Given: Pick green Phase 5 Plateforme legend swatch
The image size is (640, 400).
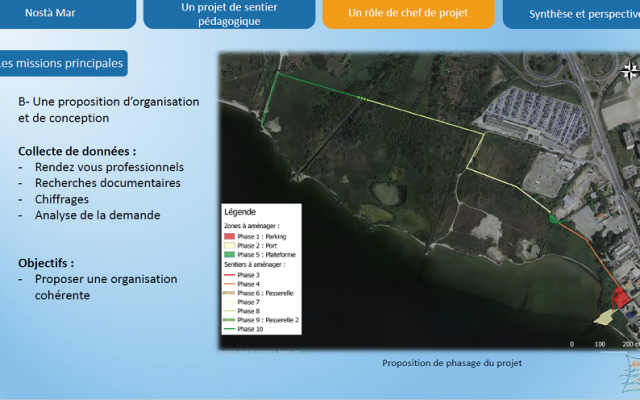Looking at the screenshot, I should click(x=229, y=255).
